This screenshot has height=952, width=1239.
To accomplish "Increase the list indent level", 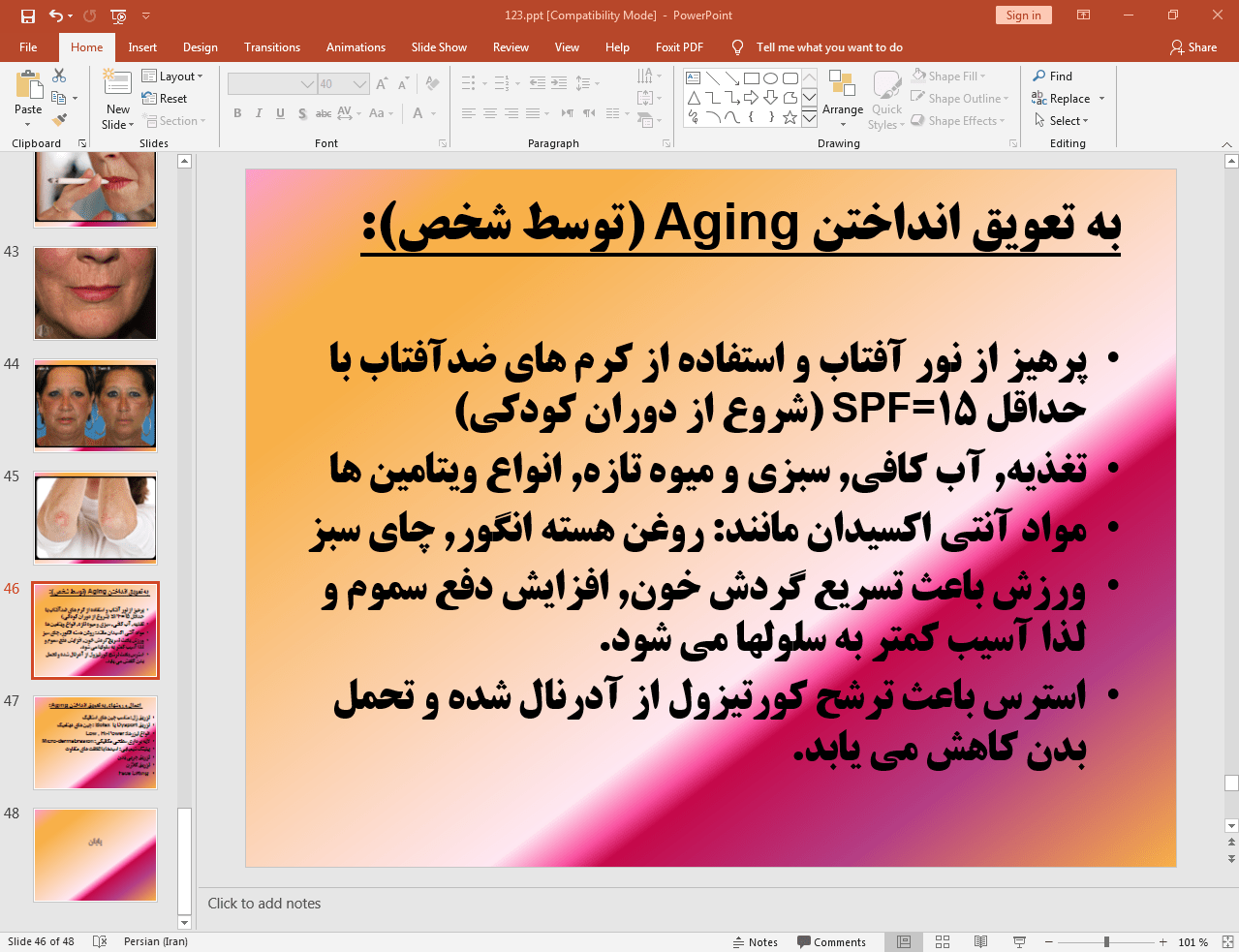I will pos(559,83).
